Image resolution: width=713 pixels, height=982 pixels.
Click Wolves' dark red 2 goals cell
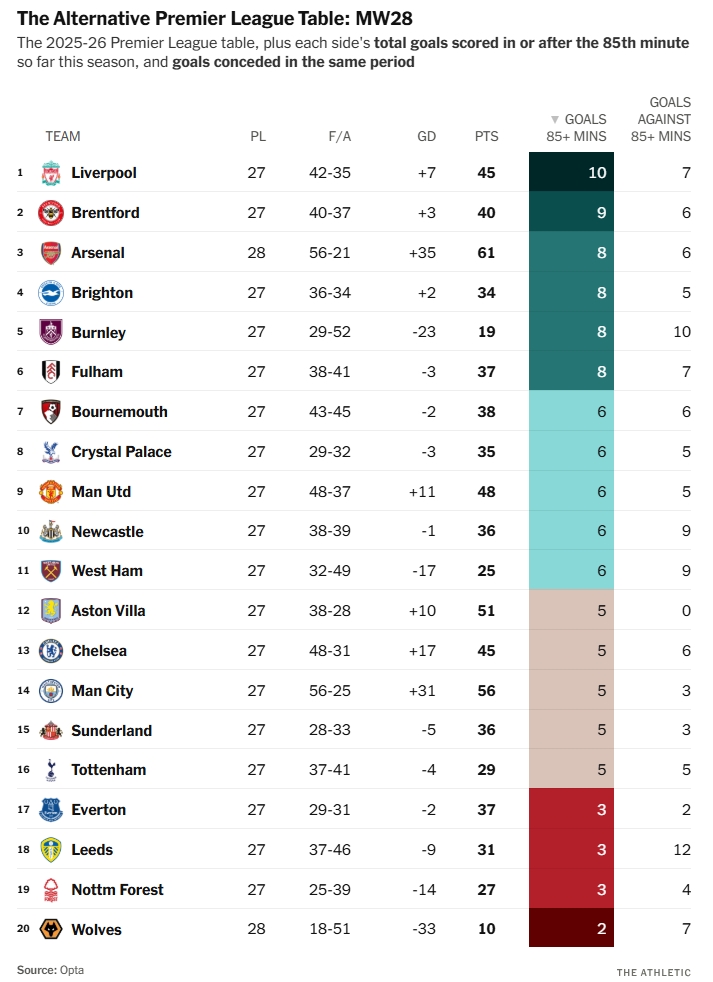click(x=571, y=930)
